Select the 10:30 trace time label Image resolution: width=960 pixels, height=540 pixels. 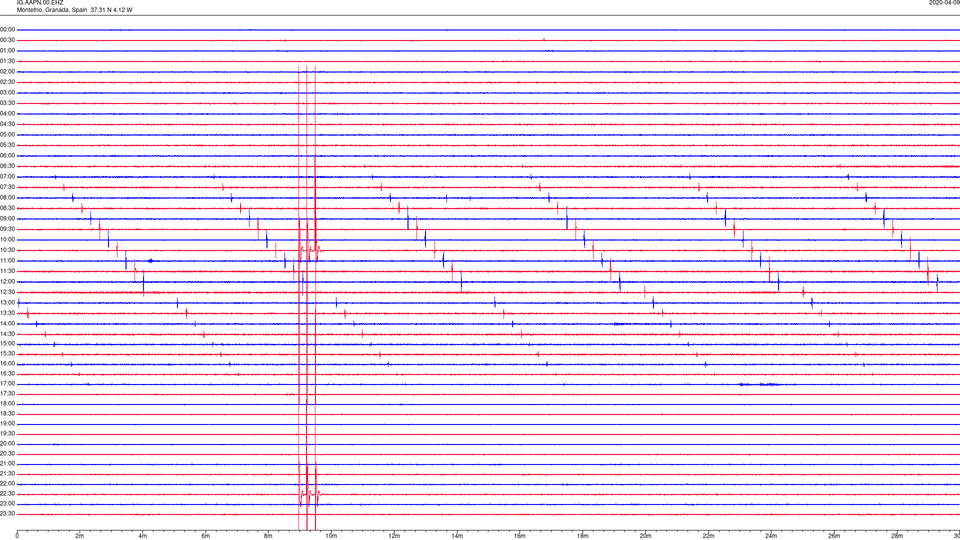8,250
